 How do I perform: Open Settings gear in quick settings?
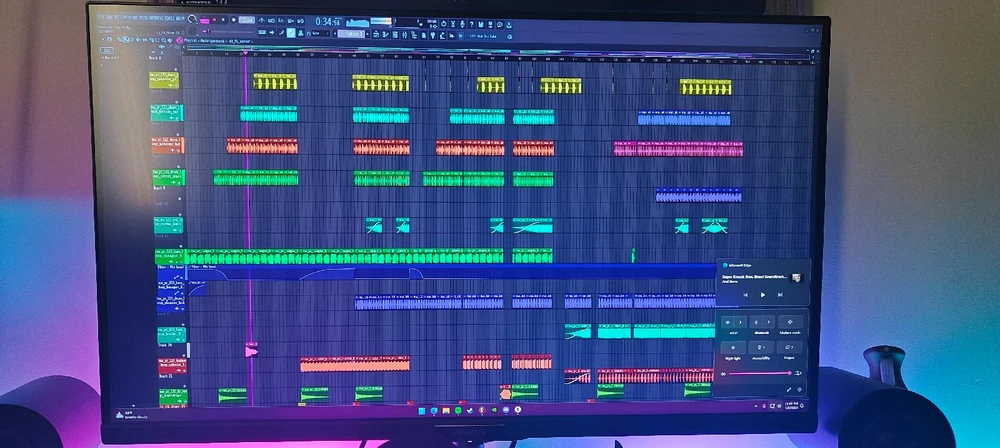[799, 389]
